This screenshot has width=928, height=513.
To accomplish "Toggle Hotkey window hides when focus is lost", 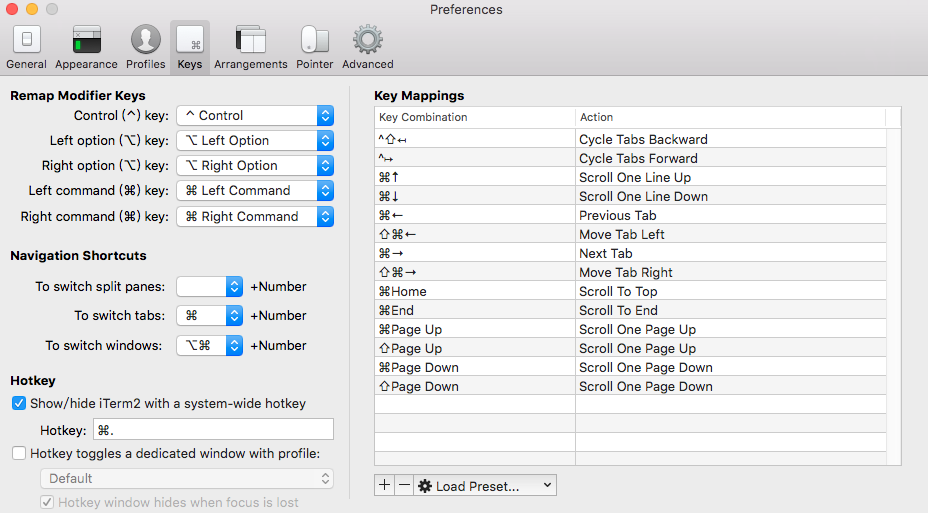I will pyautogui.click(x=47, y=502).
